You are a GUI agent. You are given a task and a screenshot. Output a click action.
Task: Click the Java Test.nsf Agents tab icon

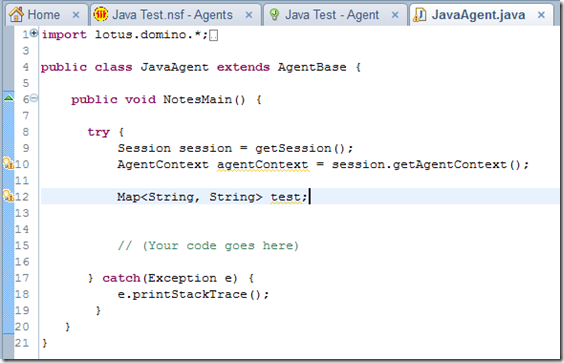tap(101, 14)
